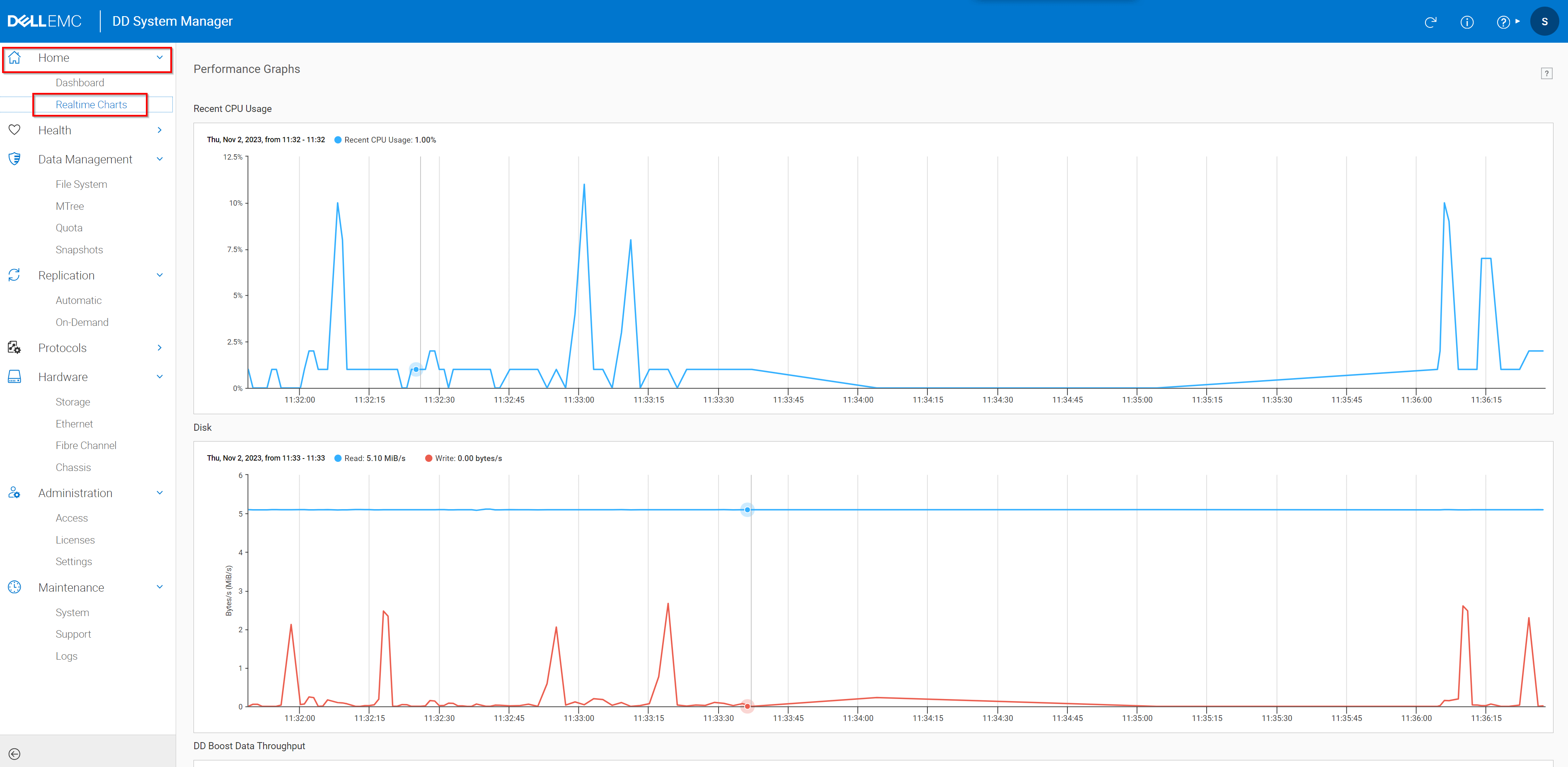The height and width of the screenshot is (767, 1568).
Task: Click the refresh icon in the top bar
Action: coord(1431,21)
